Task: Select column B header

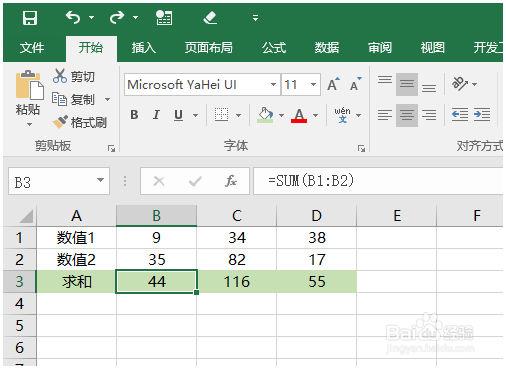Action: coord(156,216)
